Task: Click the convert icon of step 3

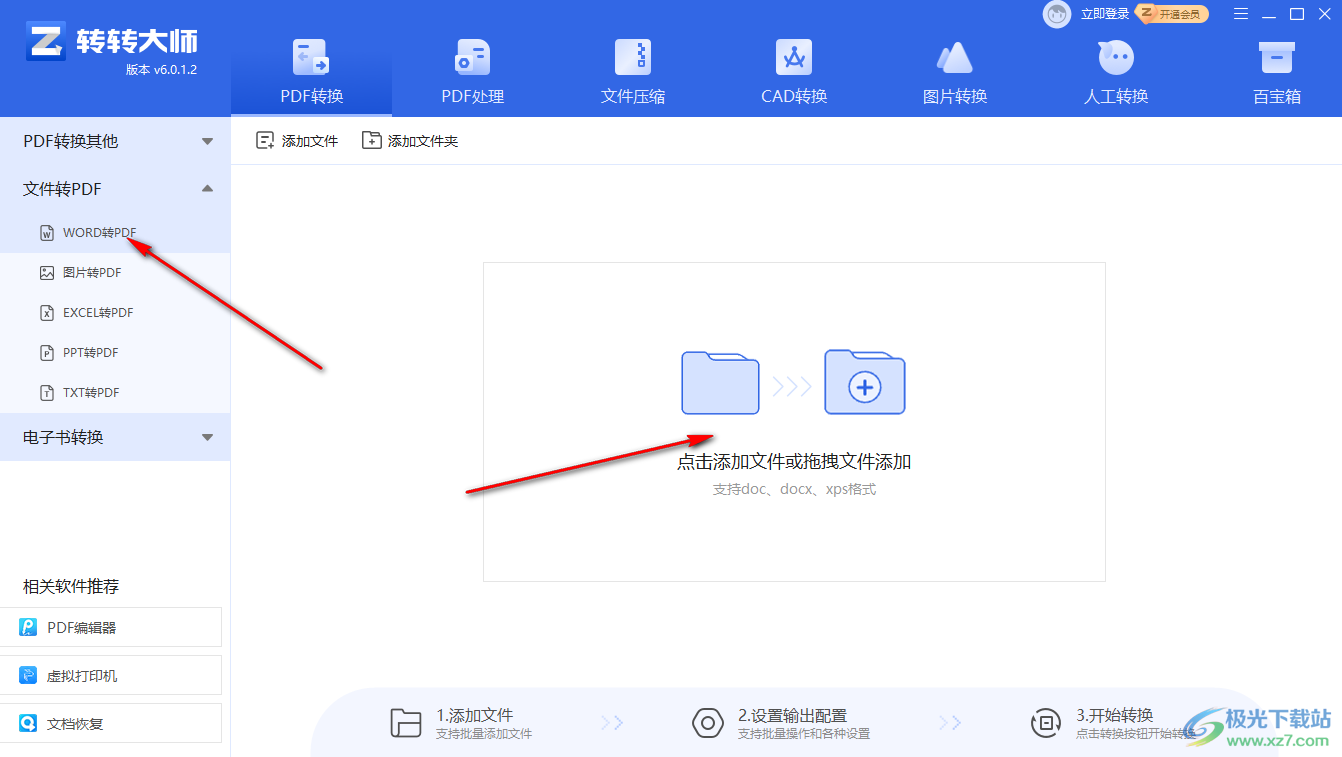Action: (1046, 723)
